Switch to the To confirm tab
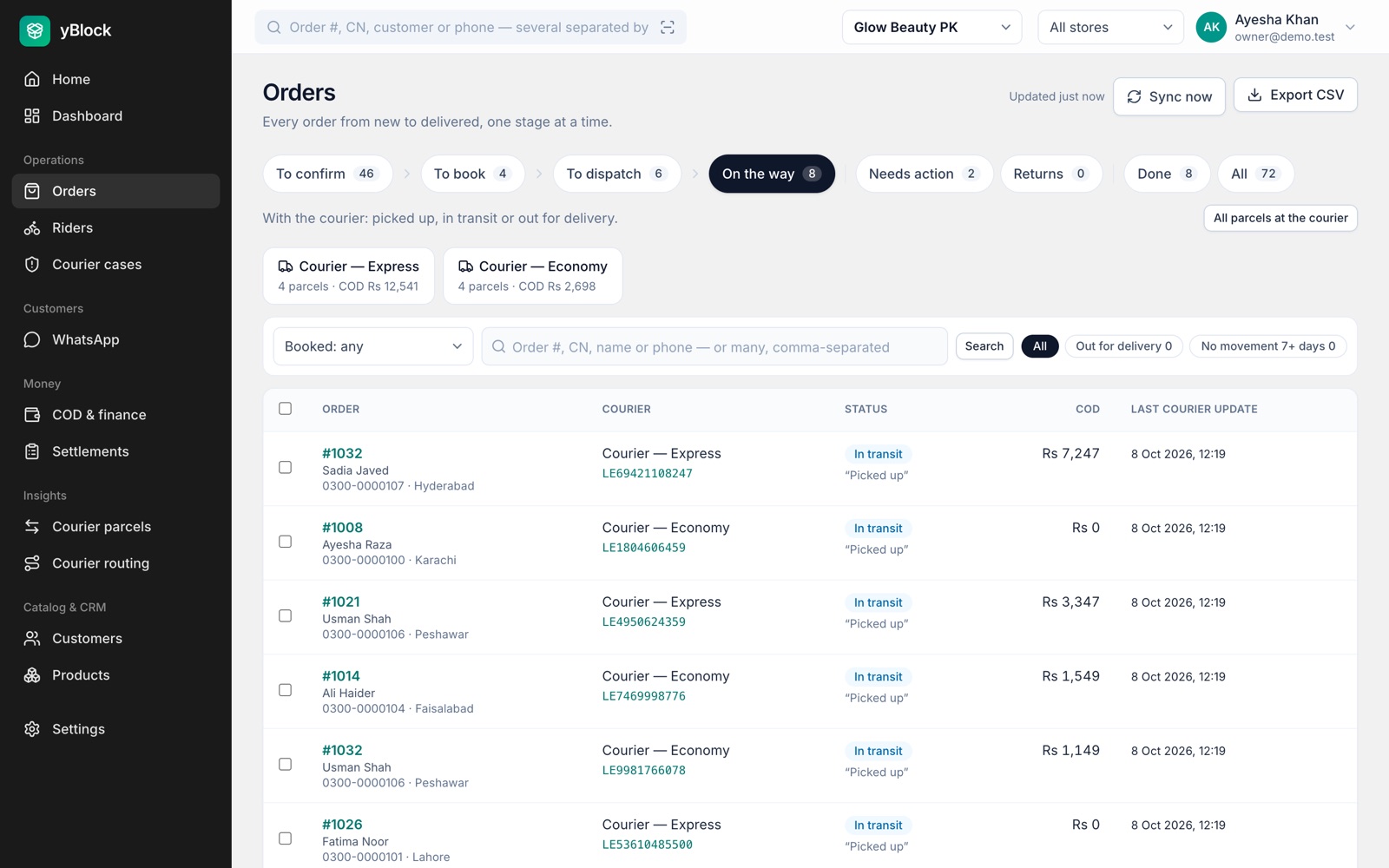The image size is (1389, 868). [x=327, y=174]
